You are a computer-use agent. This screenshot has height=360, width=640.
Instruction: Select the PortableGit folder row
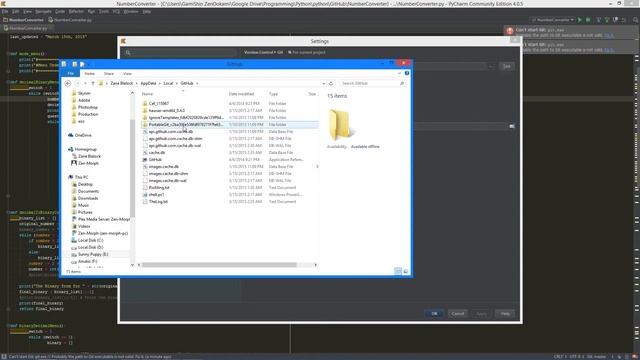click(229, 124)
